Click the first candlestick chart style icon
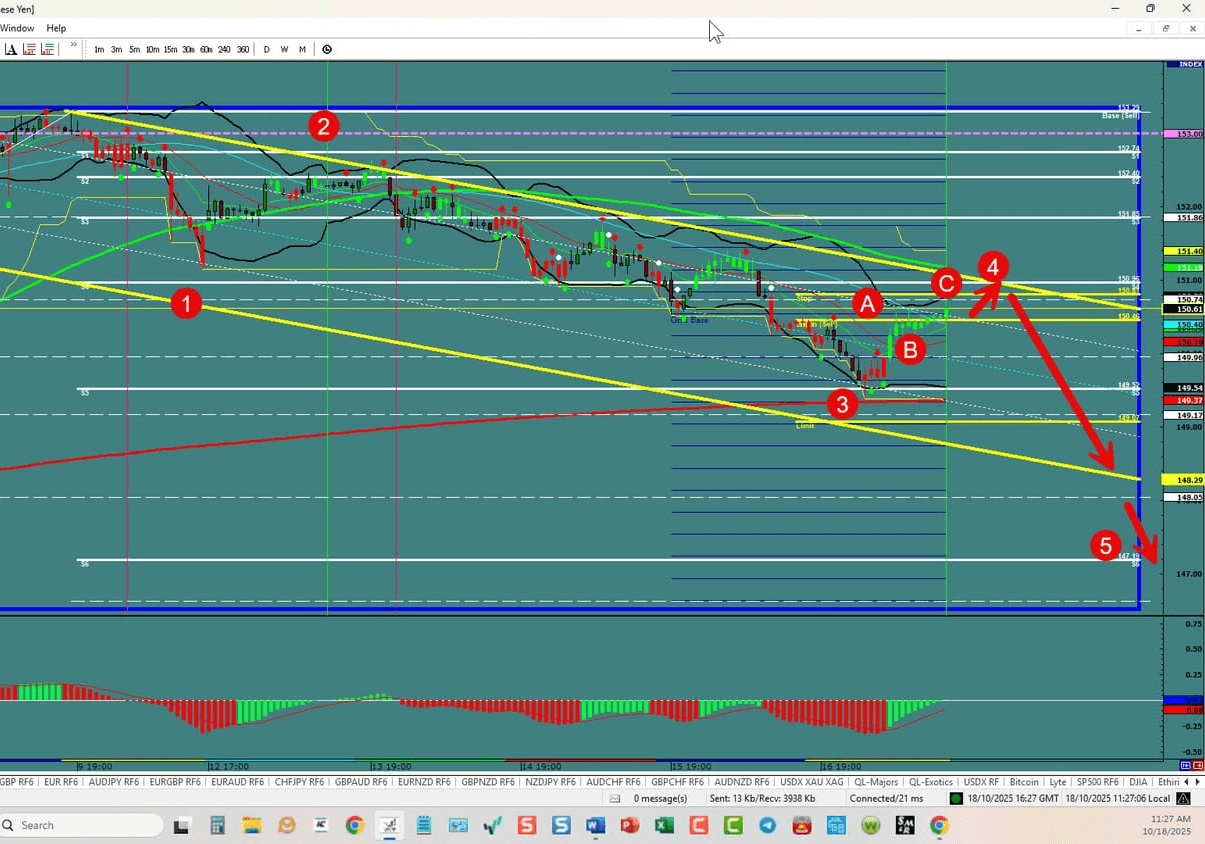Screen dimensions: 1205x844 tap(27, 49)
